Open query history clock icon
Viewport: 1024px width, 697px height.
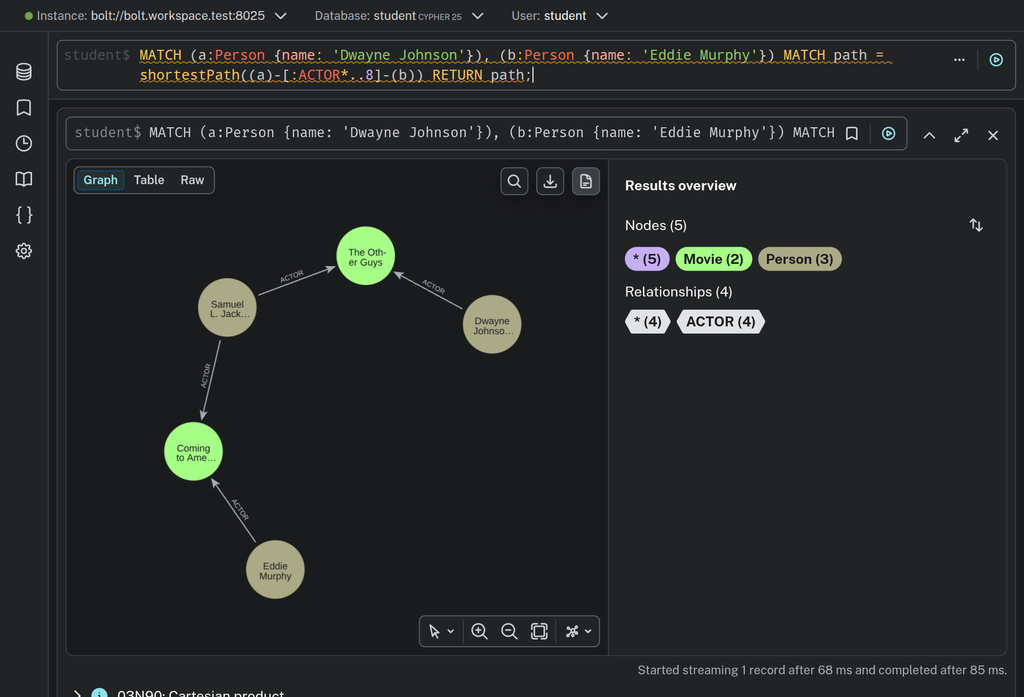[24, 144]
